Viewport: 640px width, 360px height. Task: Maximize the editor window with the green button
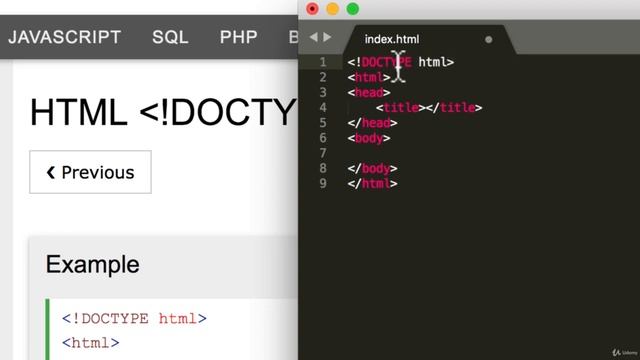click(x=353, y=9)
